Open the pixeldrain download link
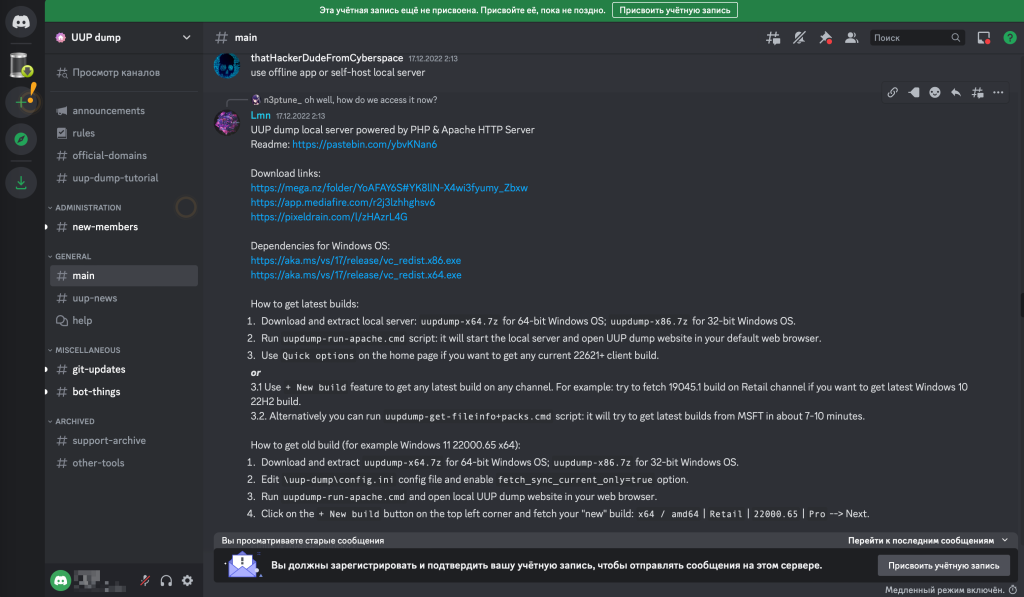The image size is (1024, 597). [329, 217]
